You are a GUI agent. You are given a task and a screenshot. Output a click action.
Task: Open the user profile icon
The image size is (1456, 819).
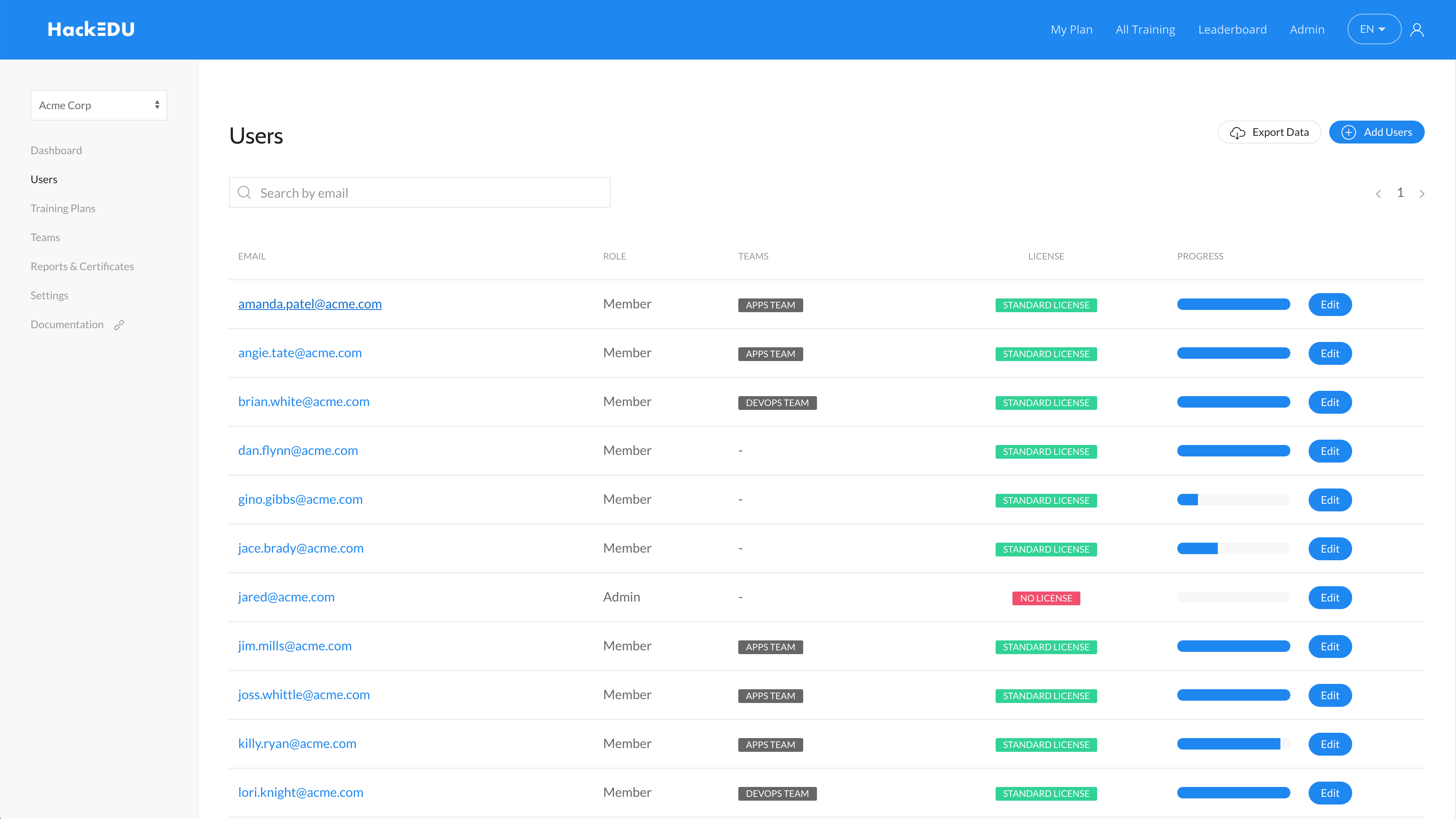[1417, 29]
